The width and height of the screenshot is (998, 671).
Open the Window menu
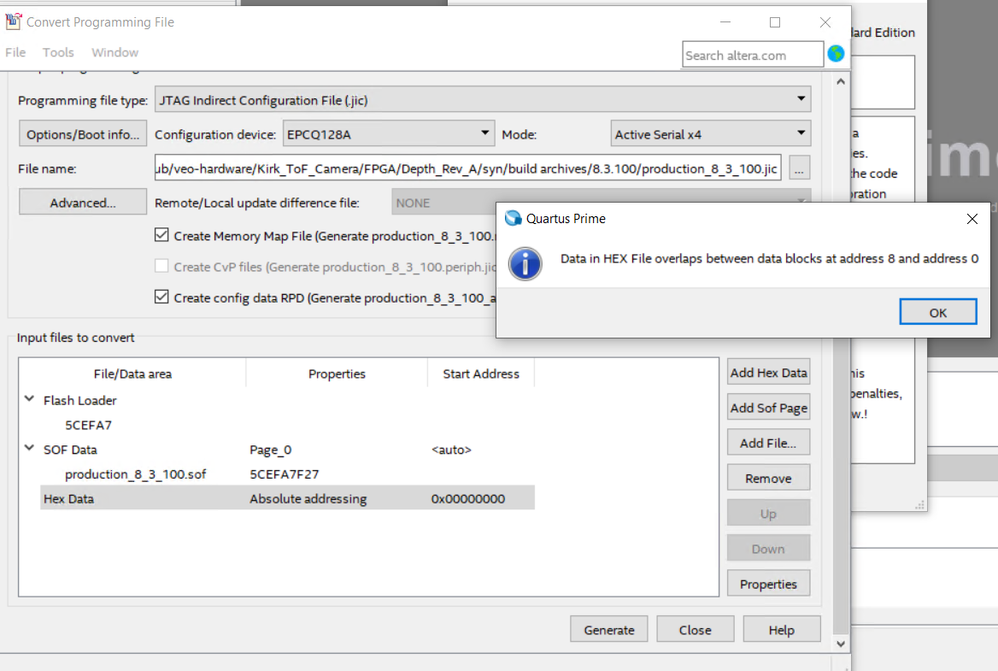[x=115, y=52]
